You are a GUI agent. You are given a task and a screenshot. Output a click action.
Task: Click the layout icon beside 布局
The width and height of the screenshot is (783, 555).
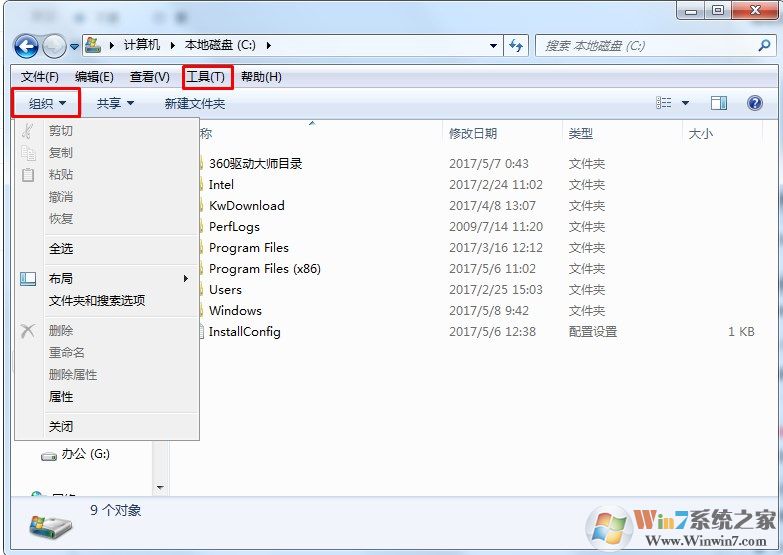[x=28, y=279]
